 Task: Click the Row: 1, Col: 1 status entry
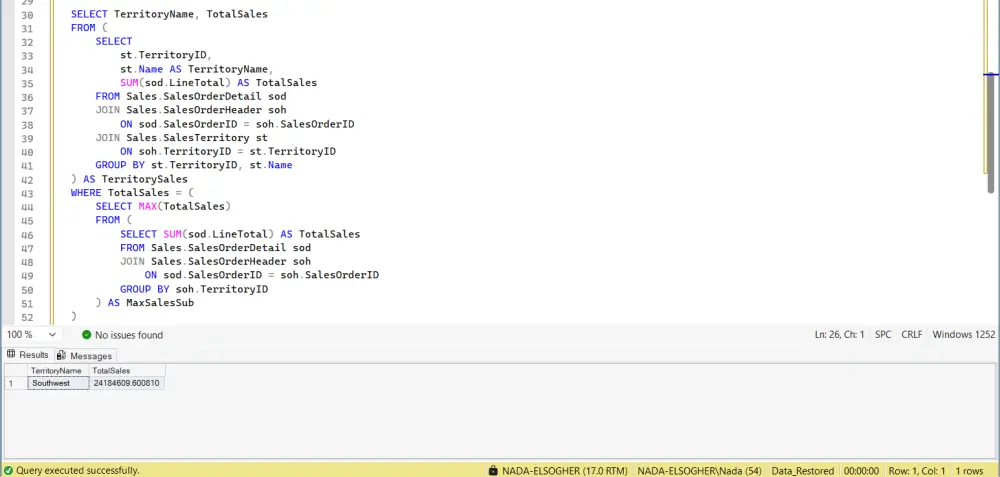917,471
